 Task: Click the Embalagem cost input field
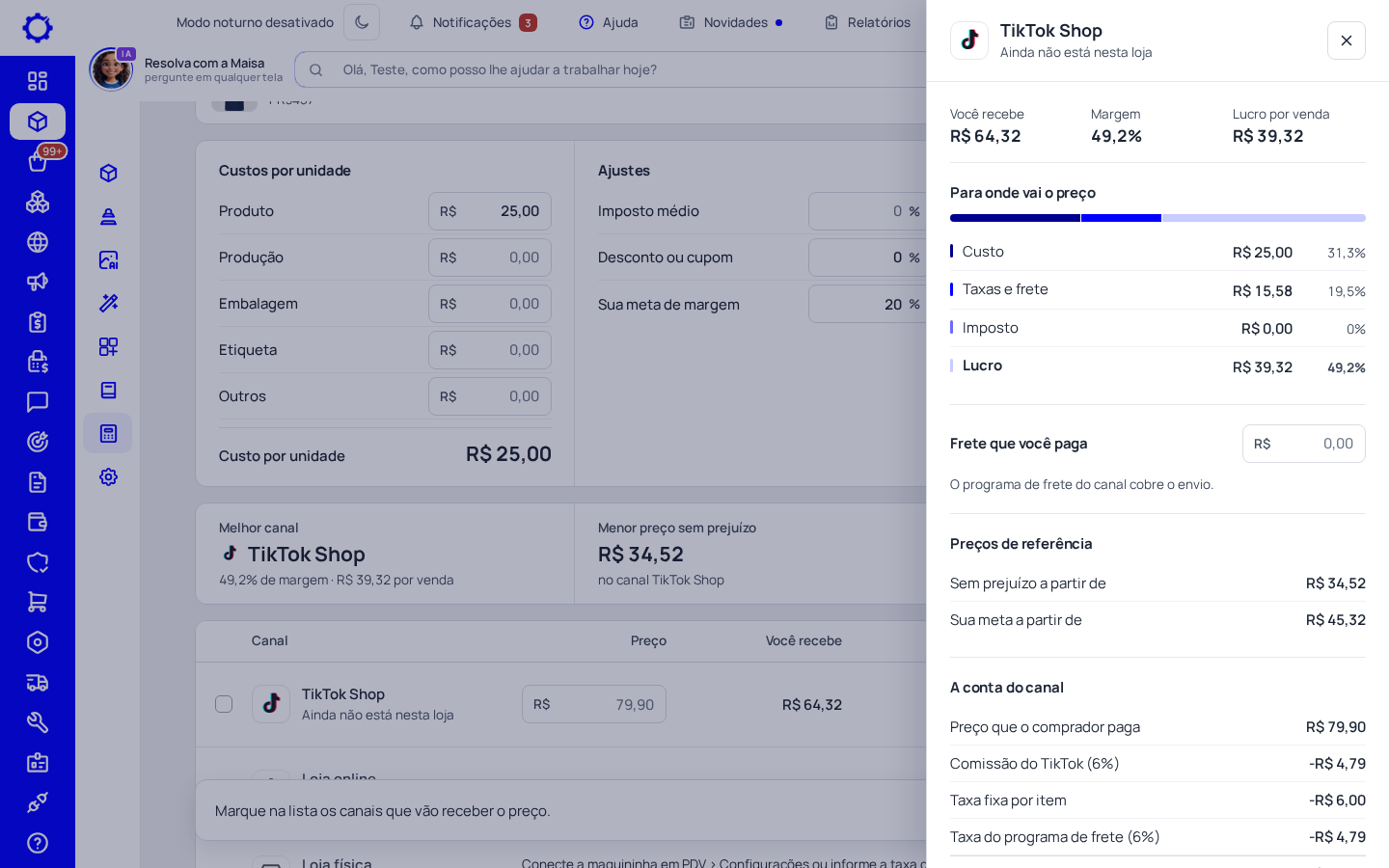(x=490, y=304)
